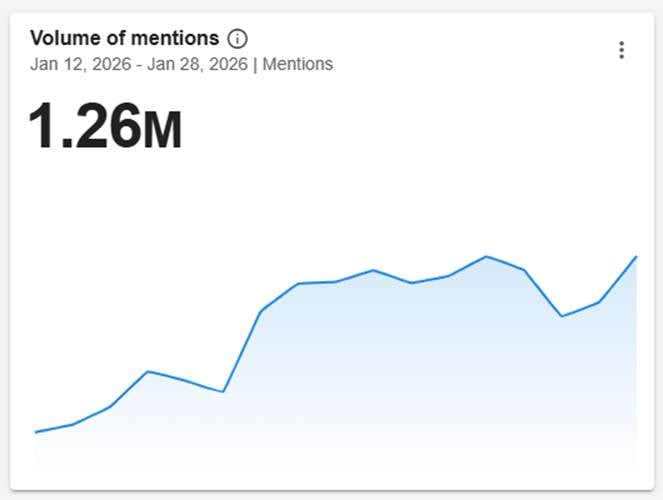Click the middle of the steepest rising line segment
The height and width of the screenshot is (500, 663).
(242, 351)
